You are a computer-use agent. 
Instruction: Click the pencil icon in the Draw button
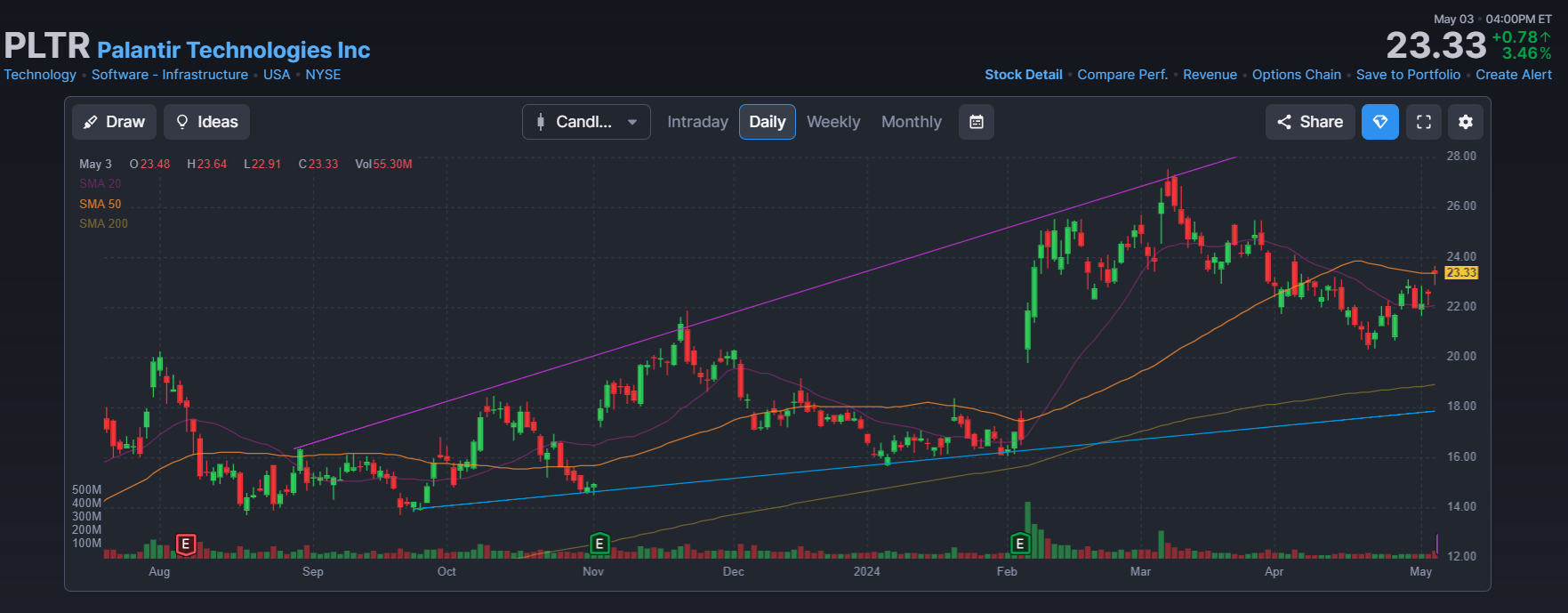pyautogui.click(x=91, y=122)
